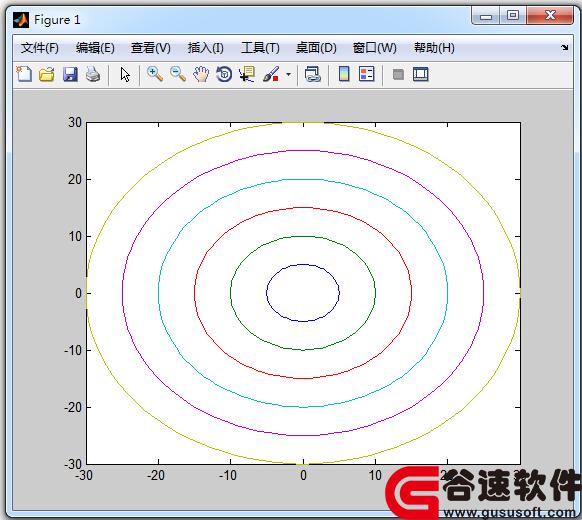Click Show Plot Tools and Dock Figure
This screenshot has height=520, width=582.
coord(421,74)
